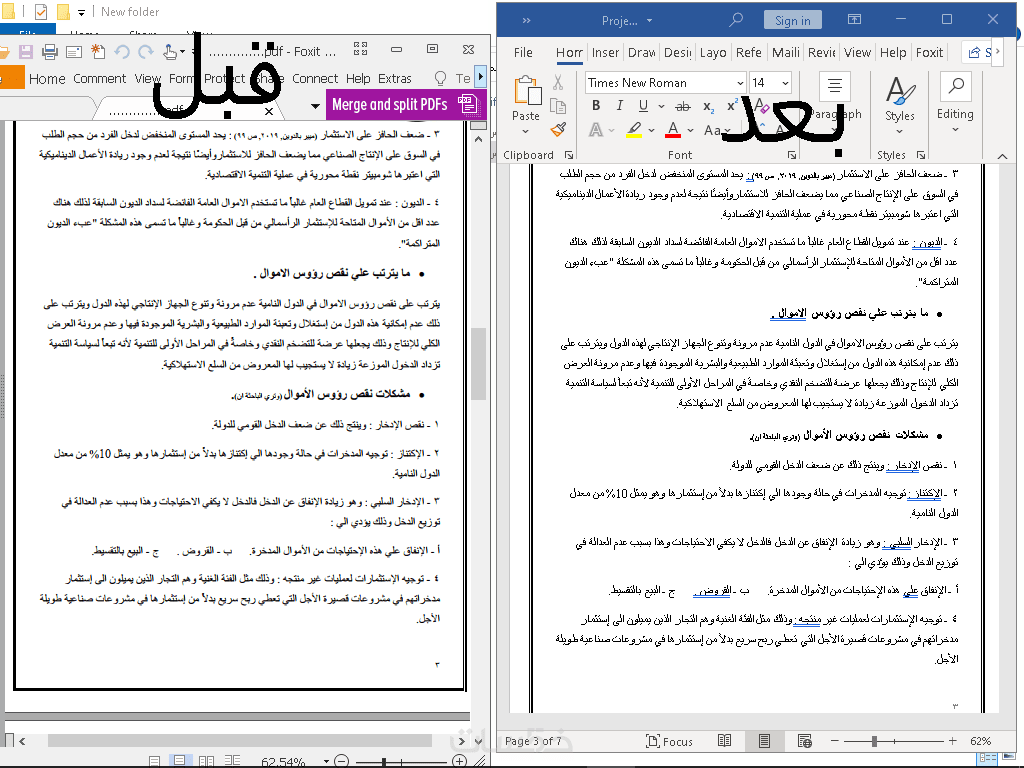The height and width of the screenshot is (768, 1024).
Task: Expand the highlight color dropdown arrow
Action: pos(651,131)
